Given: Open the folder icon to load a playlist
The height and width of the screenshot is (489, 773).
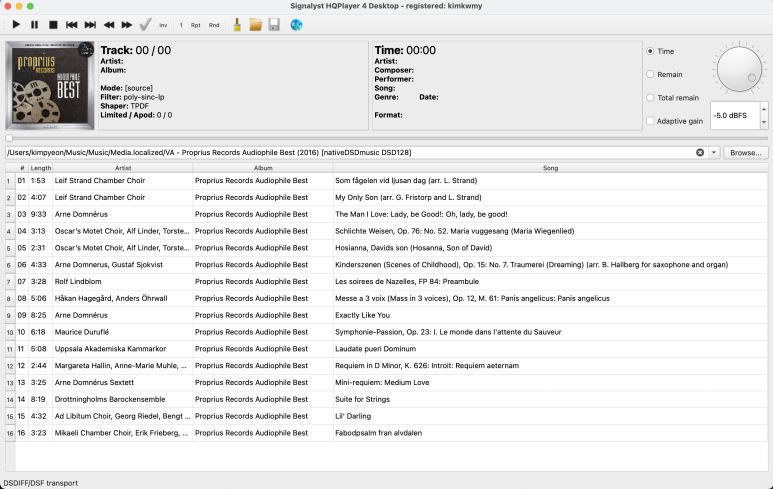Looking at the screenshot, I should [255, 24].
